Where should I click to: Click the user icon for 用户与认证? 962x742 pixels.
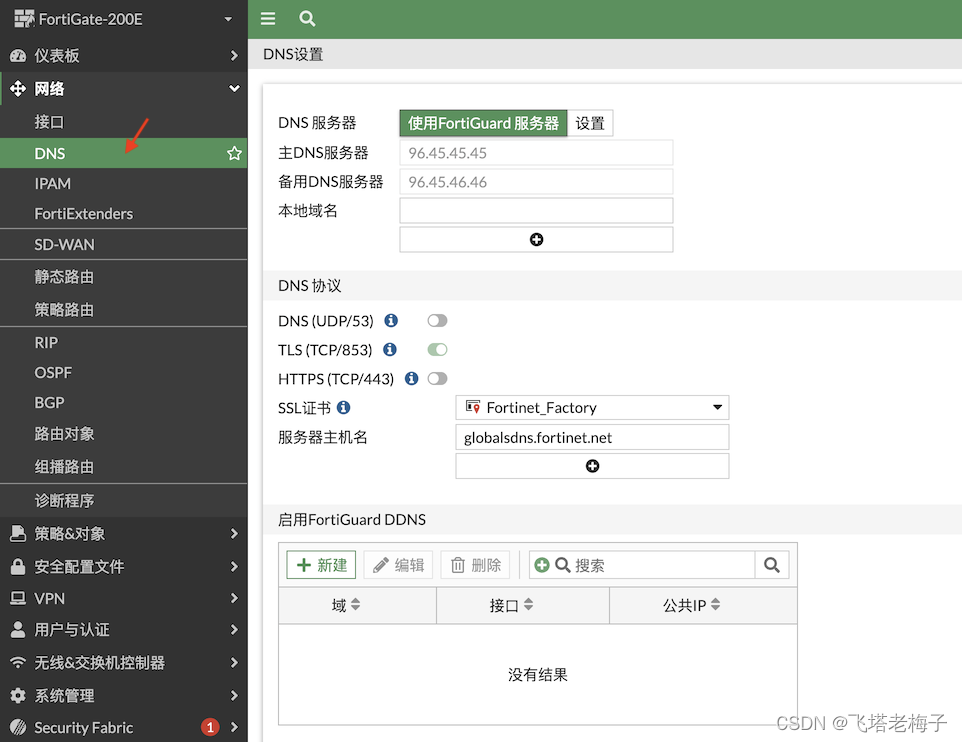click(18, 629)
